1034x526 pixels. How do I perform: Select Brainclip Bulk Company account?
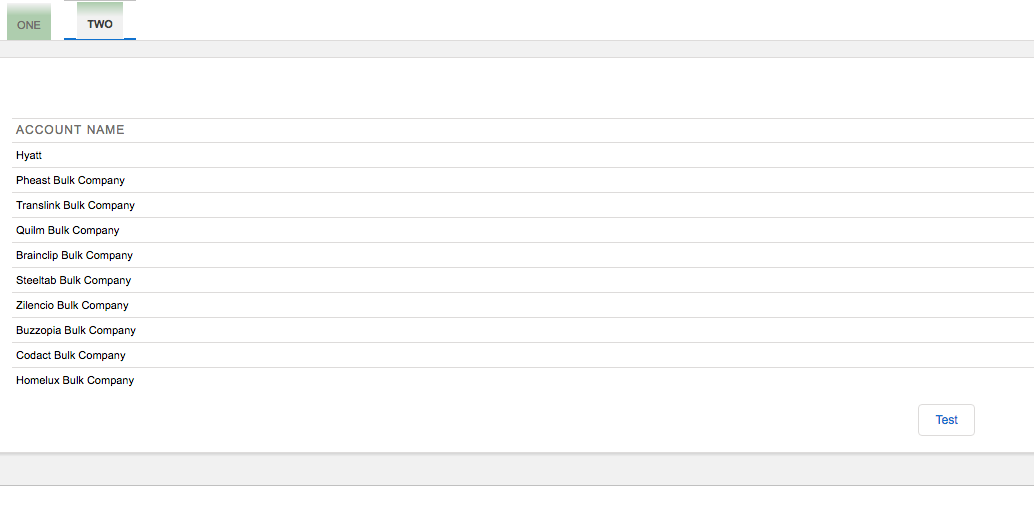74,255
